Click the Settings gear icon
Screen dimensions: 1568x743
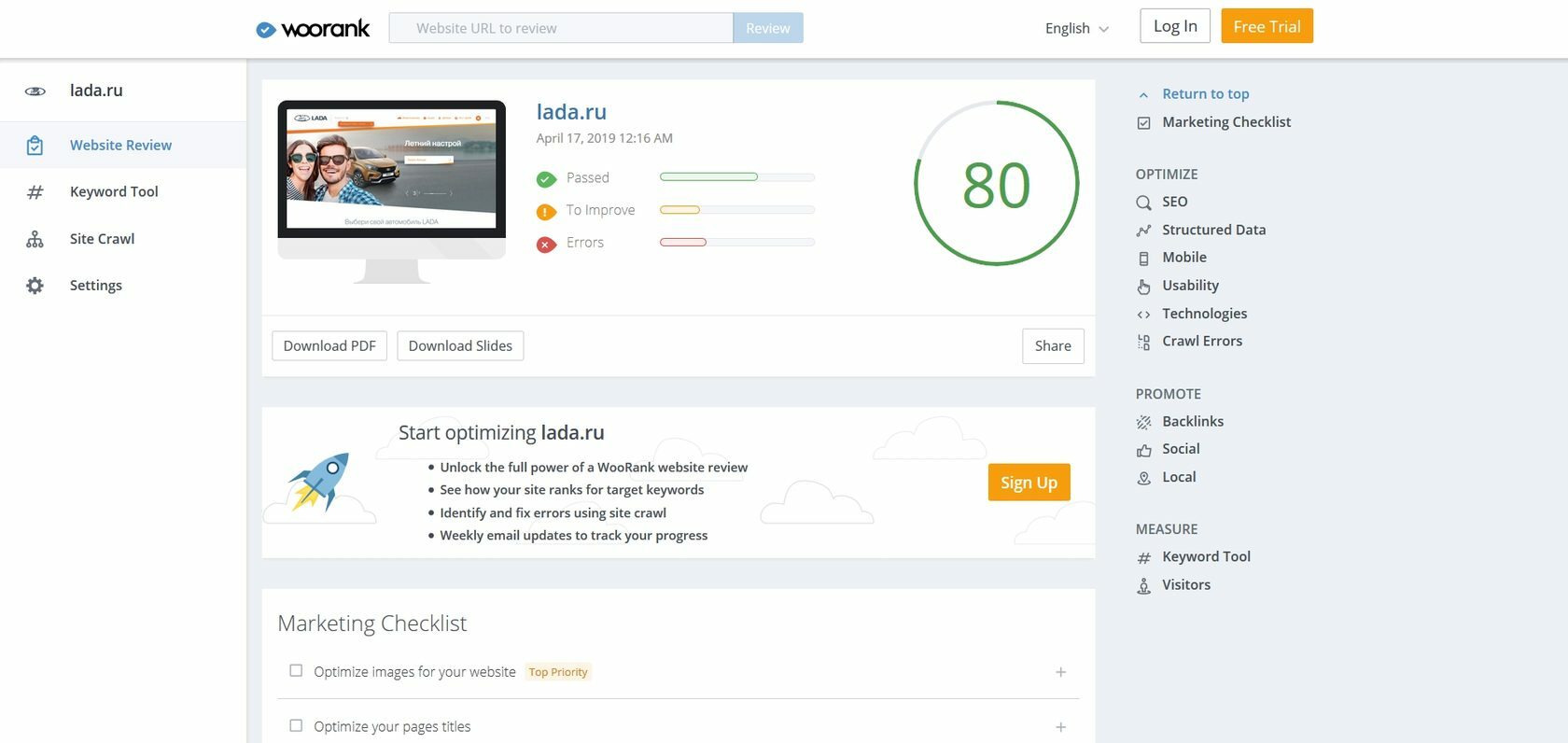click(35, 286)
